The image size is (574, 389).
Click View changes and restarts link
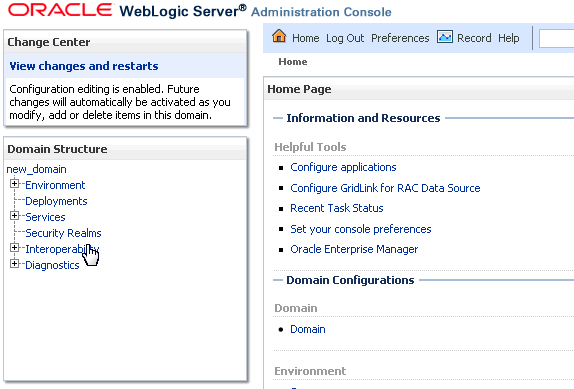[84, 66]
